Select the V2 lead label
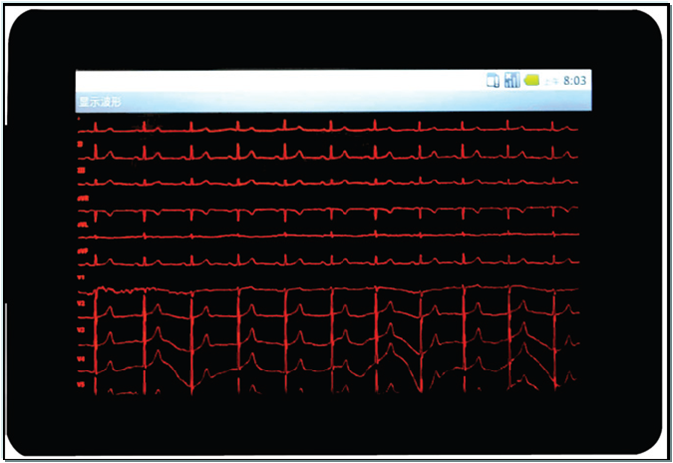 coord(81,304)
